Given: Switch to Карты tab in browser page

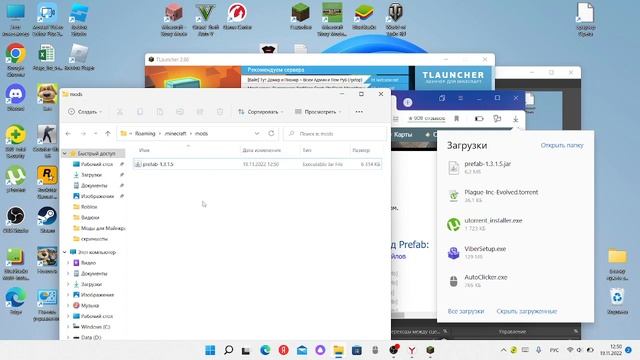Looking at the screenshot, I should click(402, 134).
